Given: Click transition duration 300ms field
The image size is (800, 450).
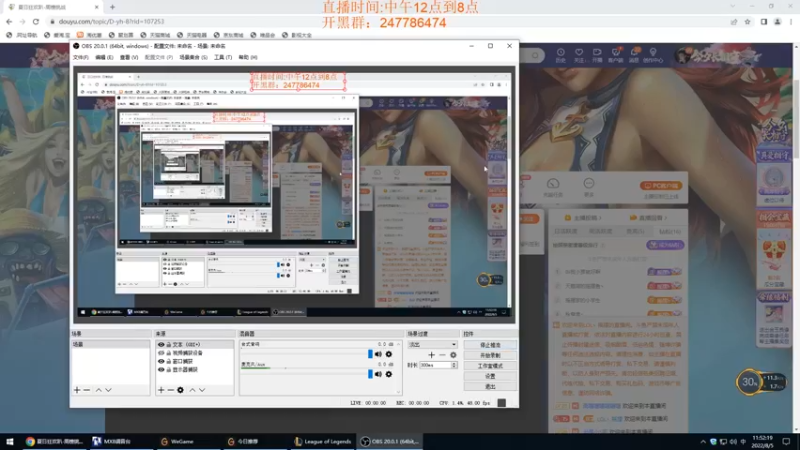Looking at the screenshot, I should tap(435, 365).
